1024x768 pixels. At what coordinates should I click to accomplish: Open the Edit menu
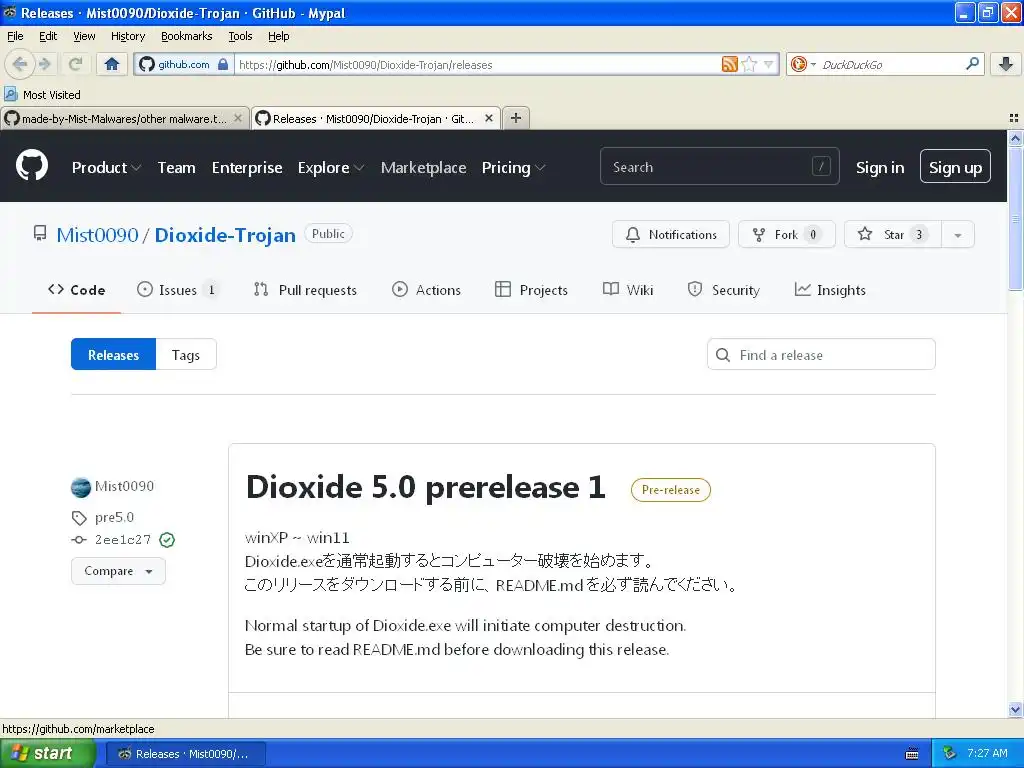[x=48, y=36]
